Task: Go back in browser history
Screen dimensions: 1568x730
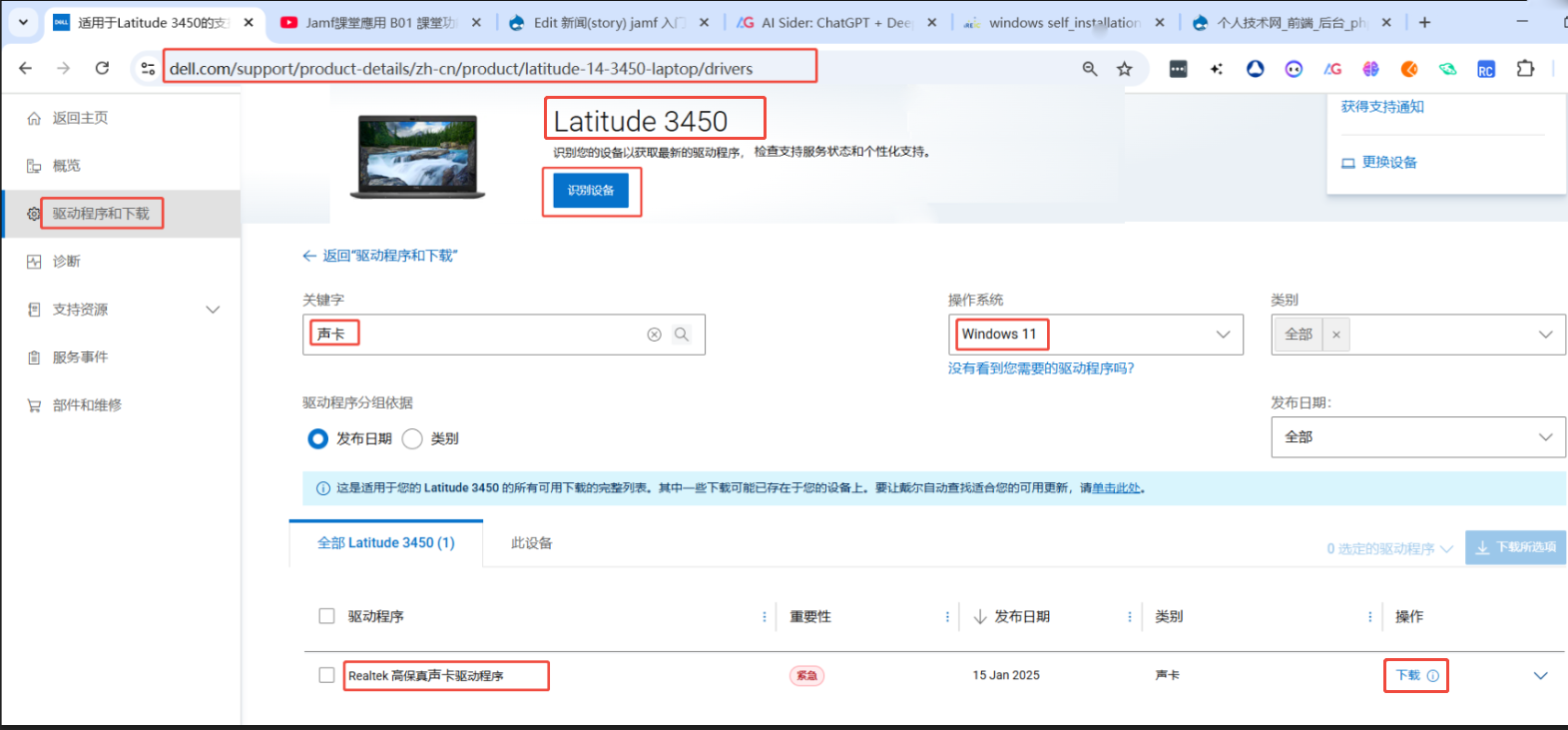Action: [26, 68]
